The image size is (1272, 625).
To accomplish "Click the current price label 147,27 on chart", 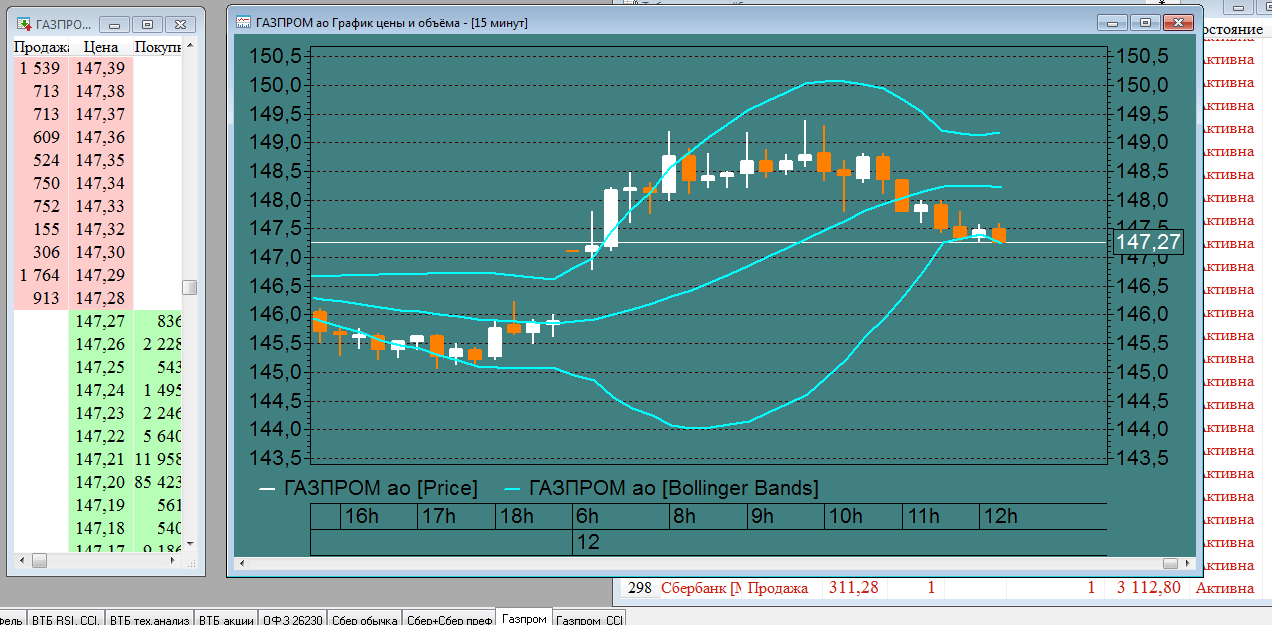I will [1148, 242].
